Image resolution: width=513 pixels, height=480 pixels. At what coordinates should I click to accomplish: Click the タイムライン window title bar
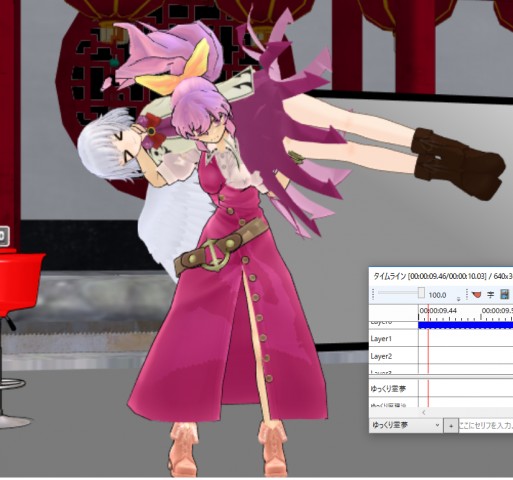[441, 276]
